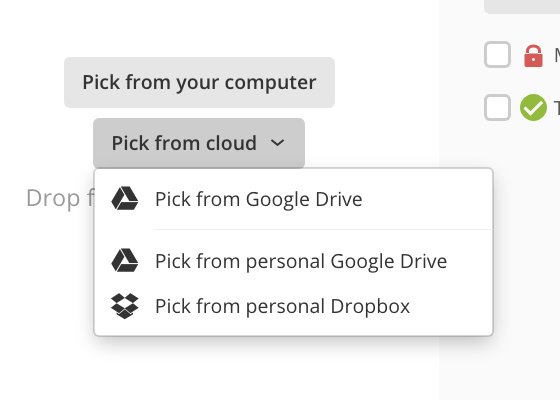This screenshot has width=560, height=400.
Task: Open the item label starting with T
Action: click(557, 108)
